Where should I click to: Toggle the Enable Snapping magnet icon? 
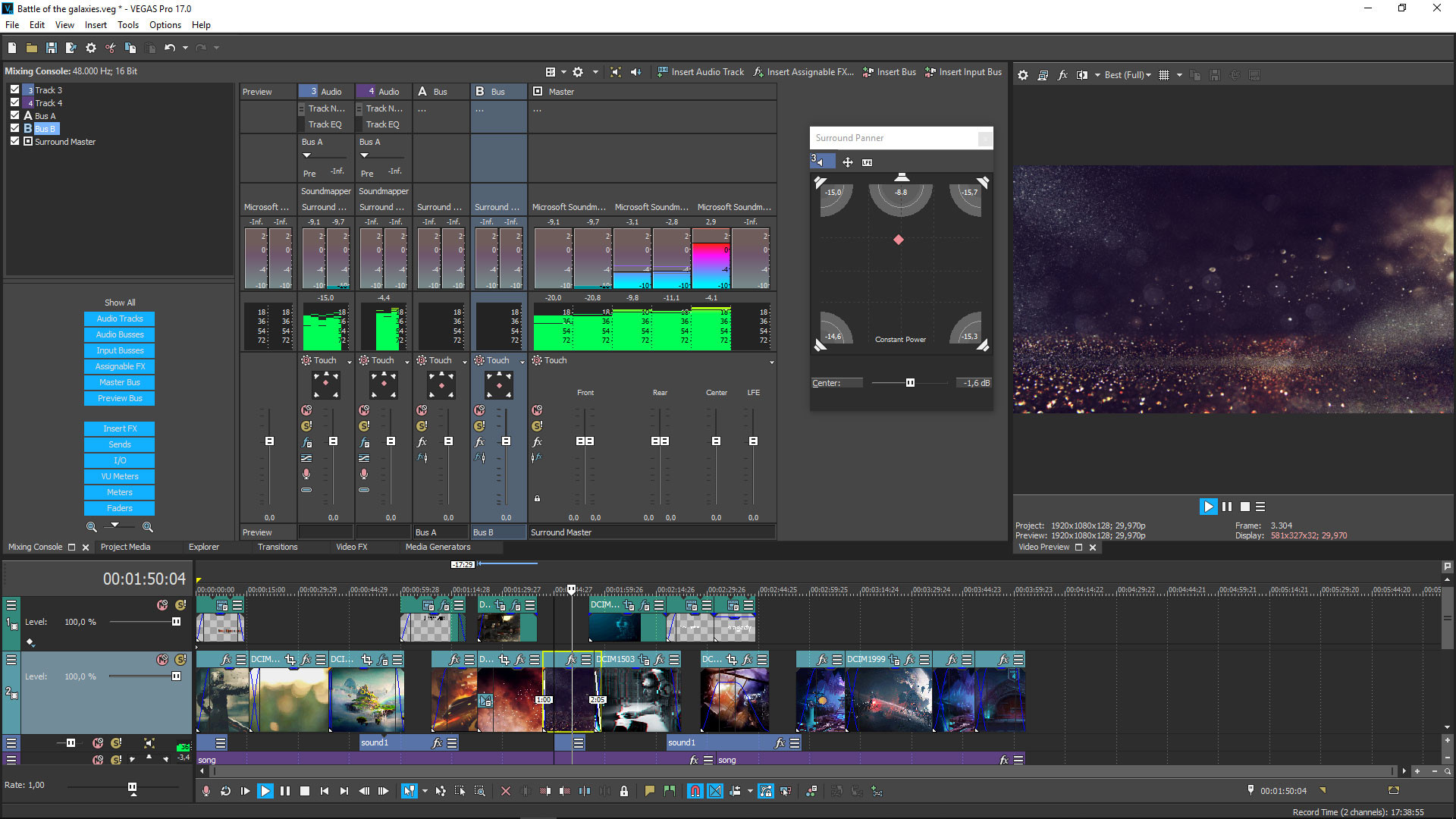point(695,791)
